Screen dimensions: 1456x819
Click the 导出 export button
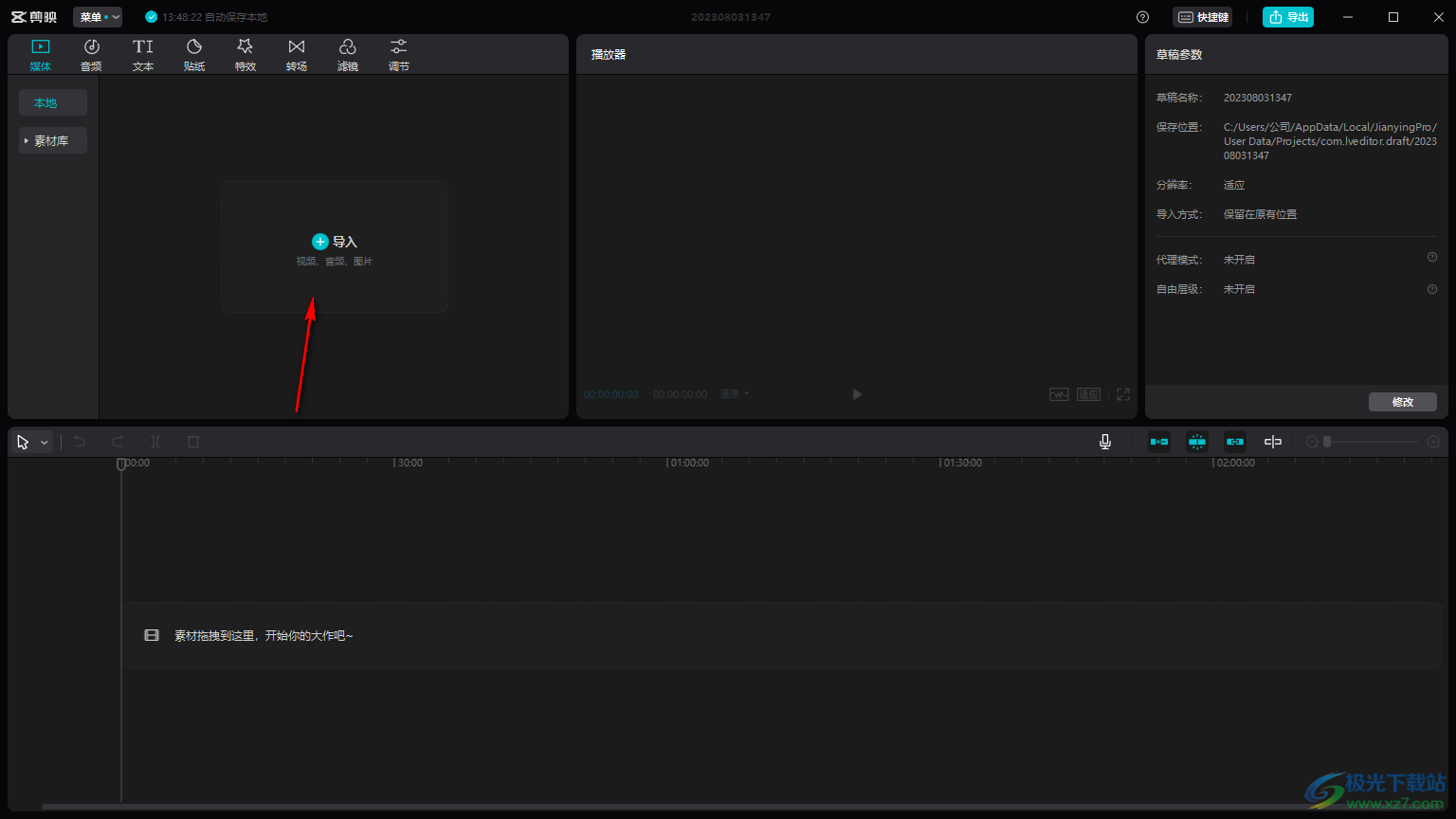point(1288,17)
